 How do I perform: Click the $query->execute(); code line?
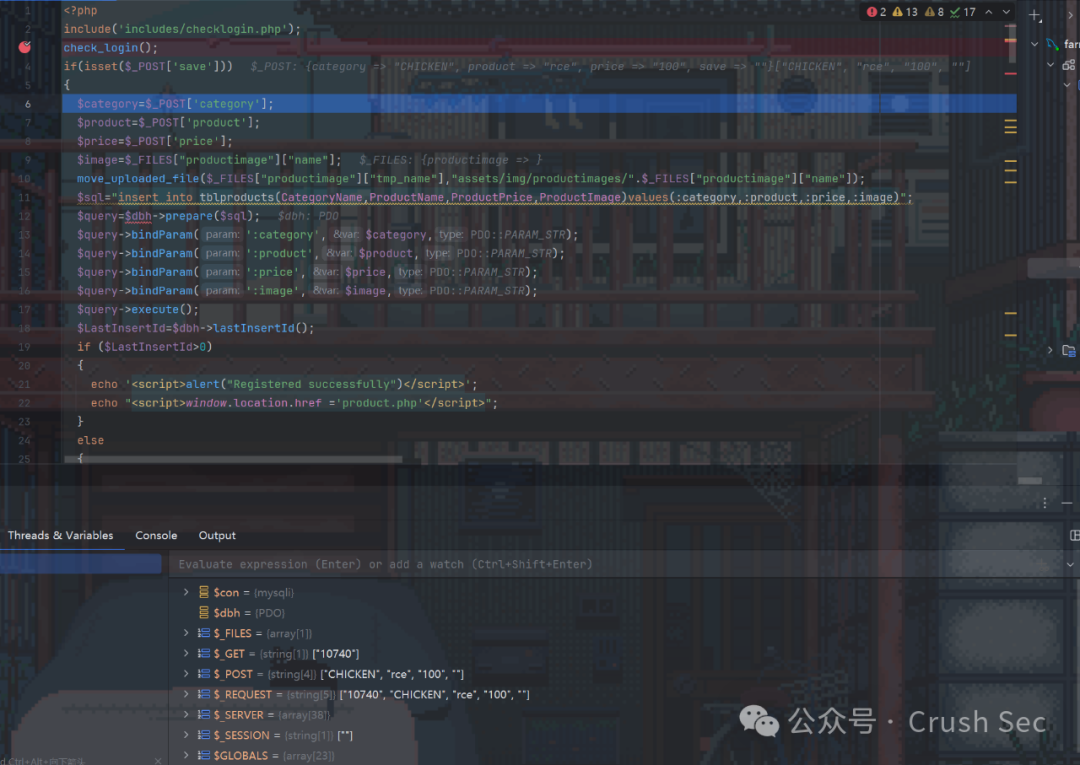[138, 309]
